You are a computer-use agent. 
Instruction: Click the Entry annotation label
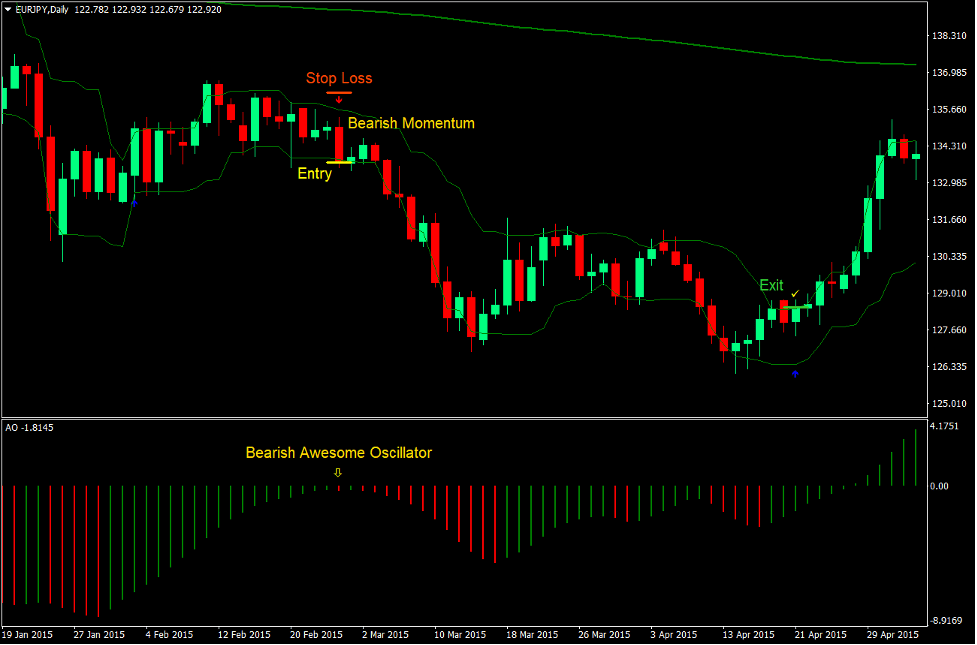tap(314, 174)
